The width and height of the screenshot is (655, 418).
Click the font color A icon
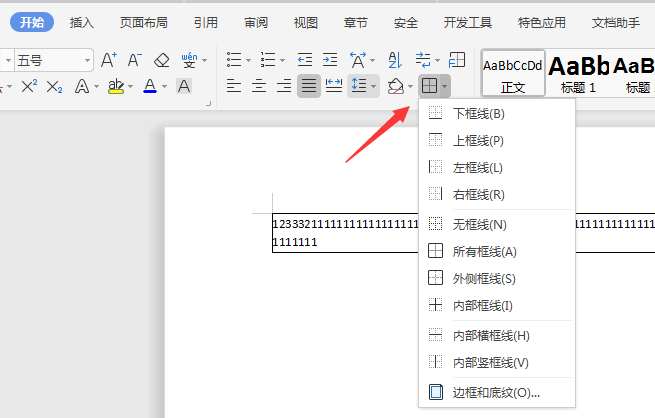point(150,86)
